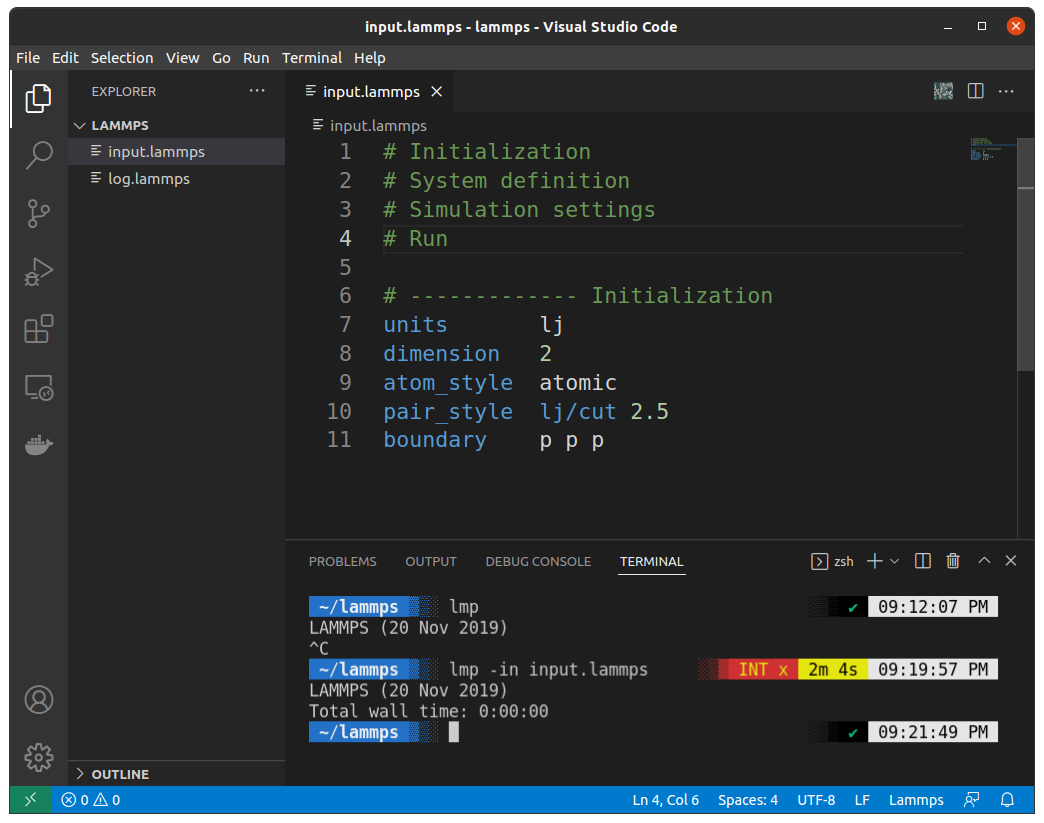This screenshot has height=823, width=1044.
Task: Change language mode Lammps
Action: coord(916,800)
